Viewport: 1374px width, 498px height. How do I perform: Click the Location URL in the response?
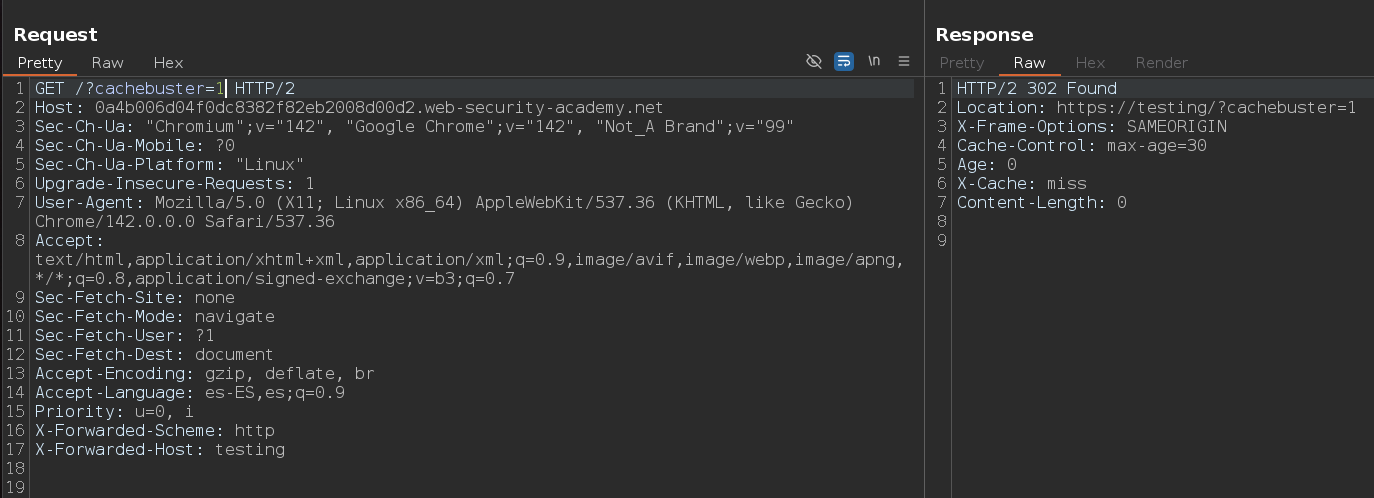[x=1205, y=107]
